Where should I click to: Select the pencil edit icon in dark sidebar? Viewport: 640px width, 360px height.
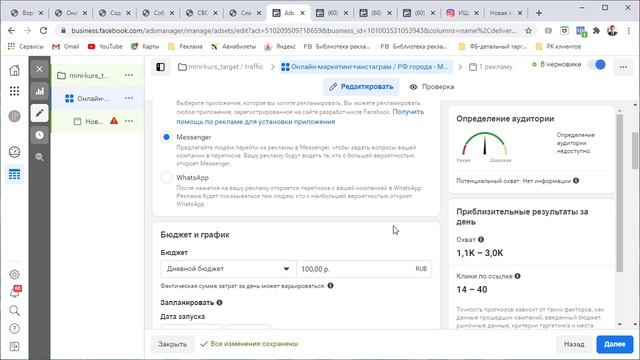pos(40,113)
